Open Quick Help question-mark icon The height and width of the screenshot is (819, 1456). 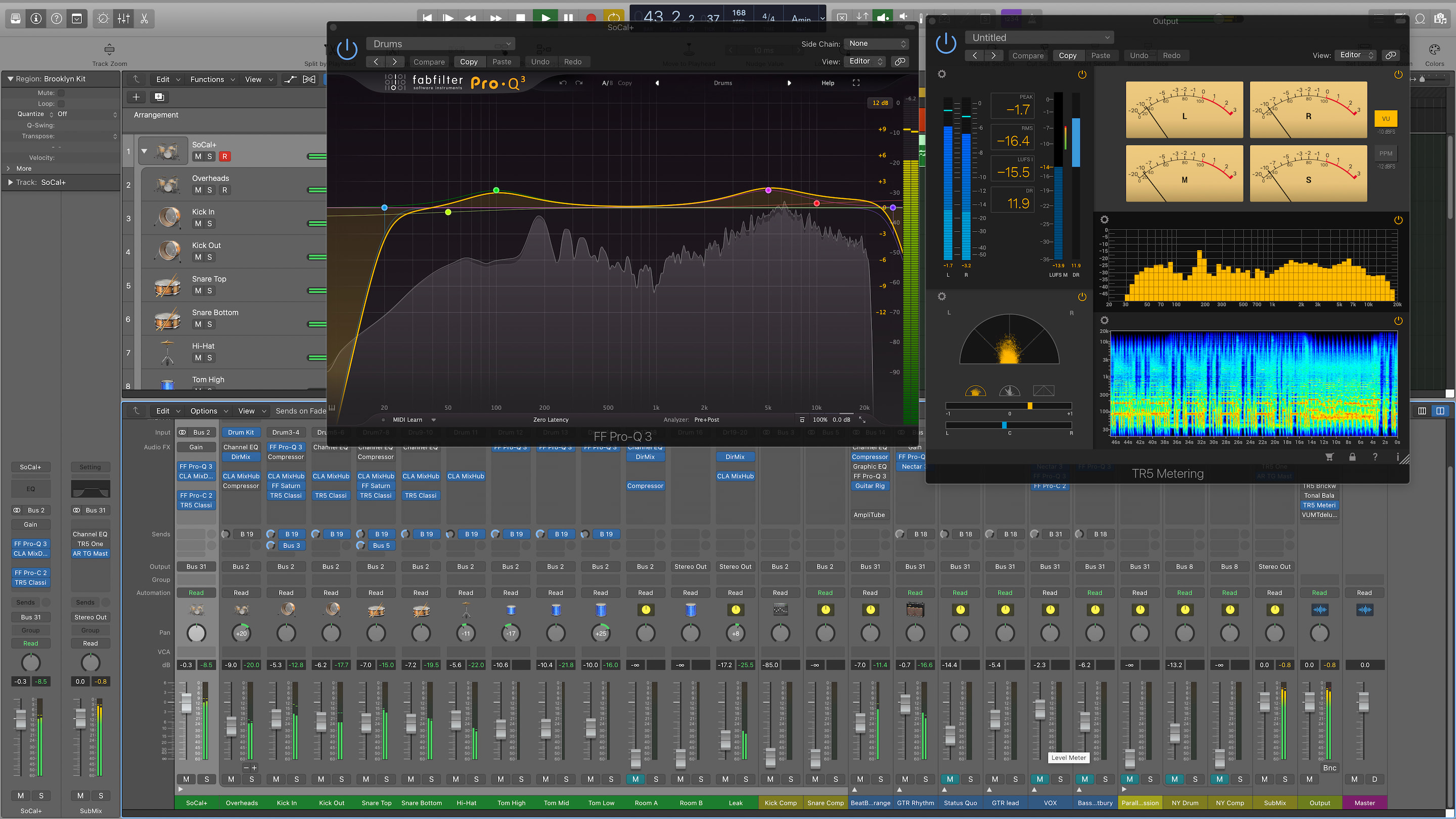57,19
